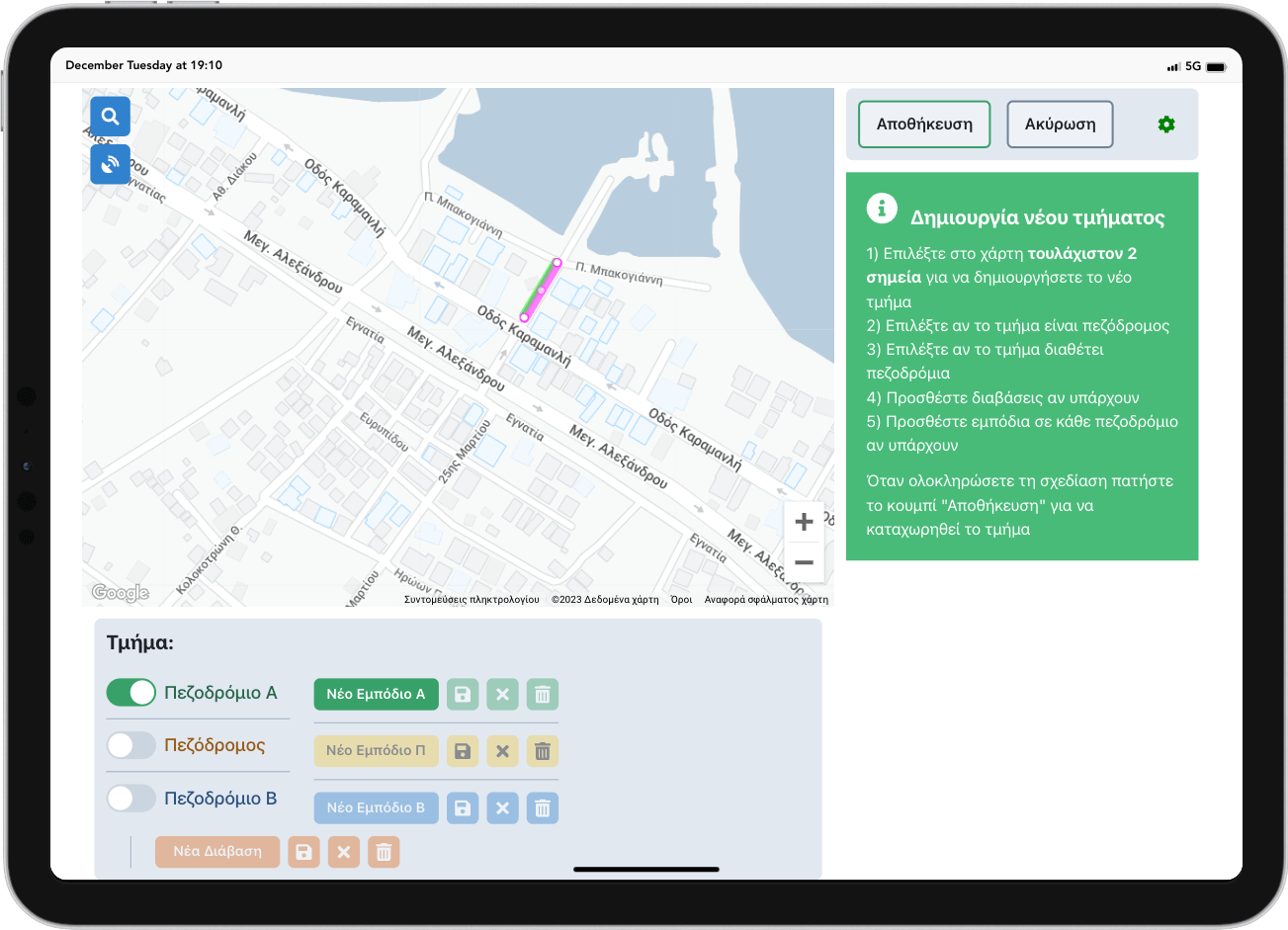
Task: Click cancel X icon beside Νέο Εμπόδιο Β
Action: pyautogui.click(x=502, y=808)
